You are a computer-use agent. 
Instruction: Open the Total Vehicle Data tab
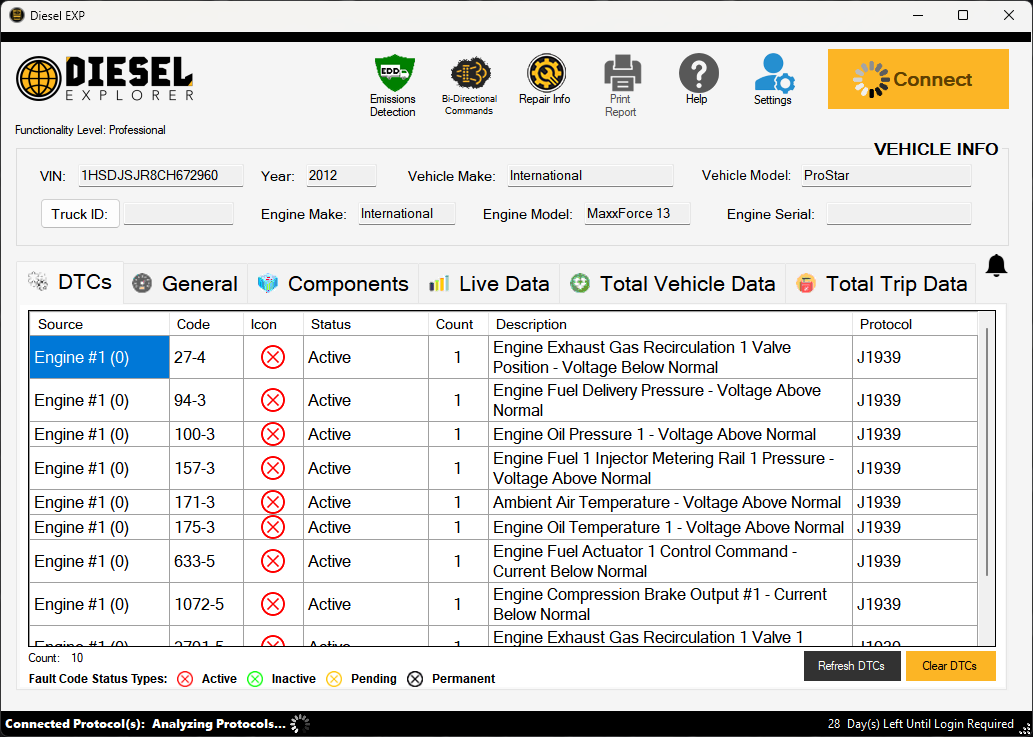pyautogui.click(x=672, y=284)
